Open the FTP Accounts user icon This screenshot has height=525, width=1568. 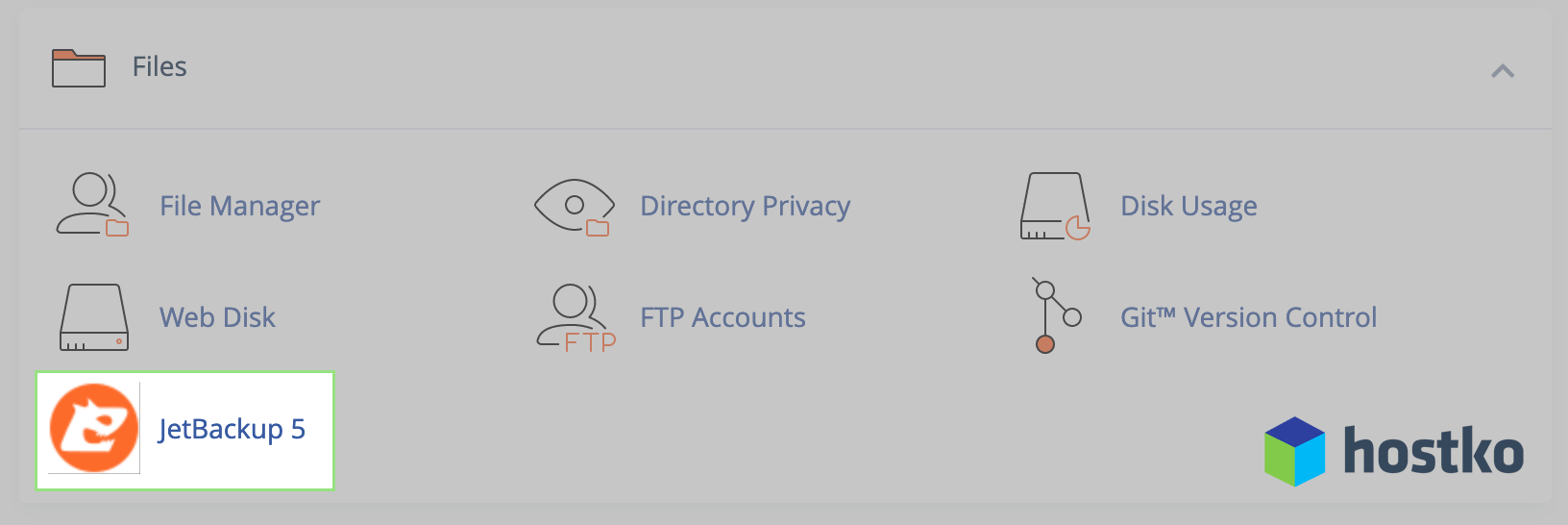pyautogui.click(x=576, y=318)
